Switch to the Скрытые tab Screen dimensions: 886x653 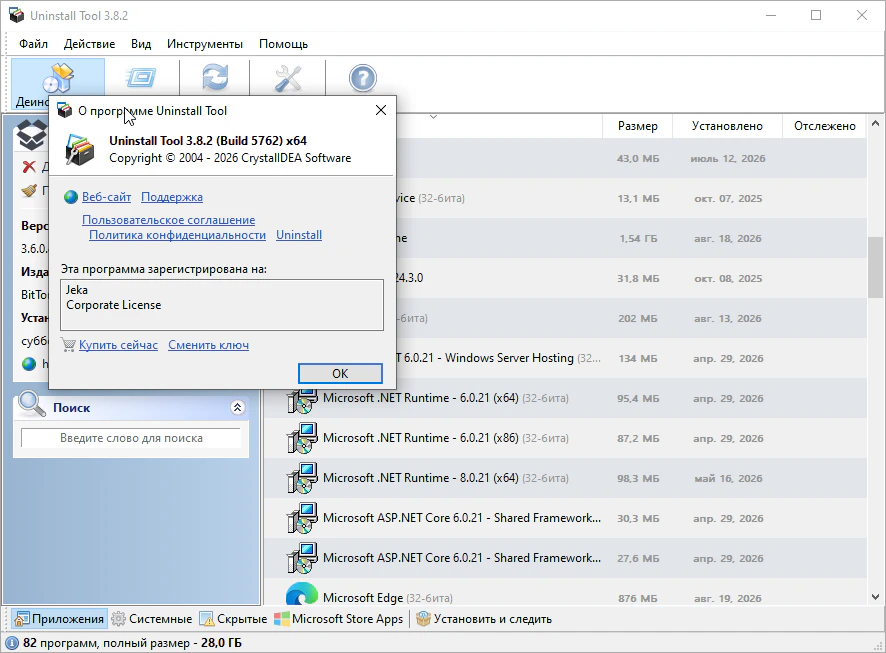tap(233, 619)
